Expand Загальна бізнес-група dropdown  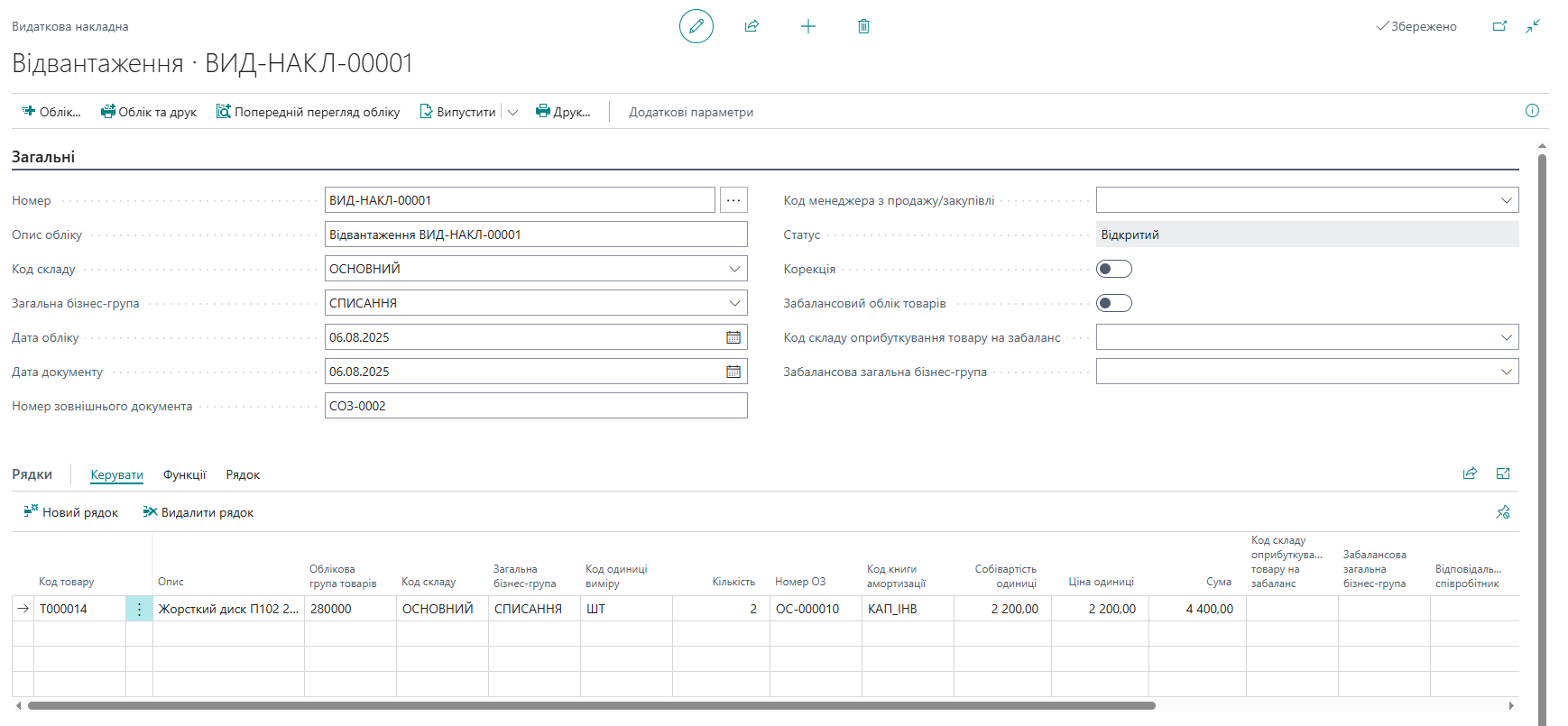click(x=734, y=303)
